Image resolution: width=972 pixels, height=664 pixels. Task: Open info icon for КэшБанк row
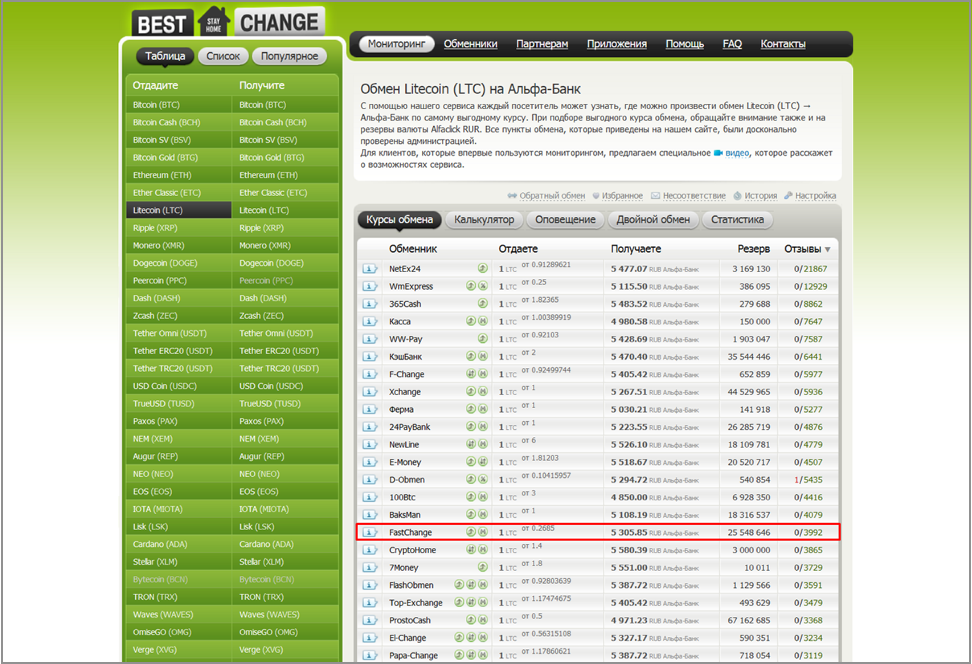click(x=369, y=356)
